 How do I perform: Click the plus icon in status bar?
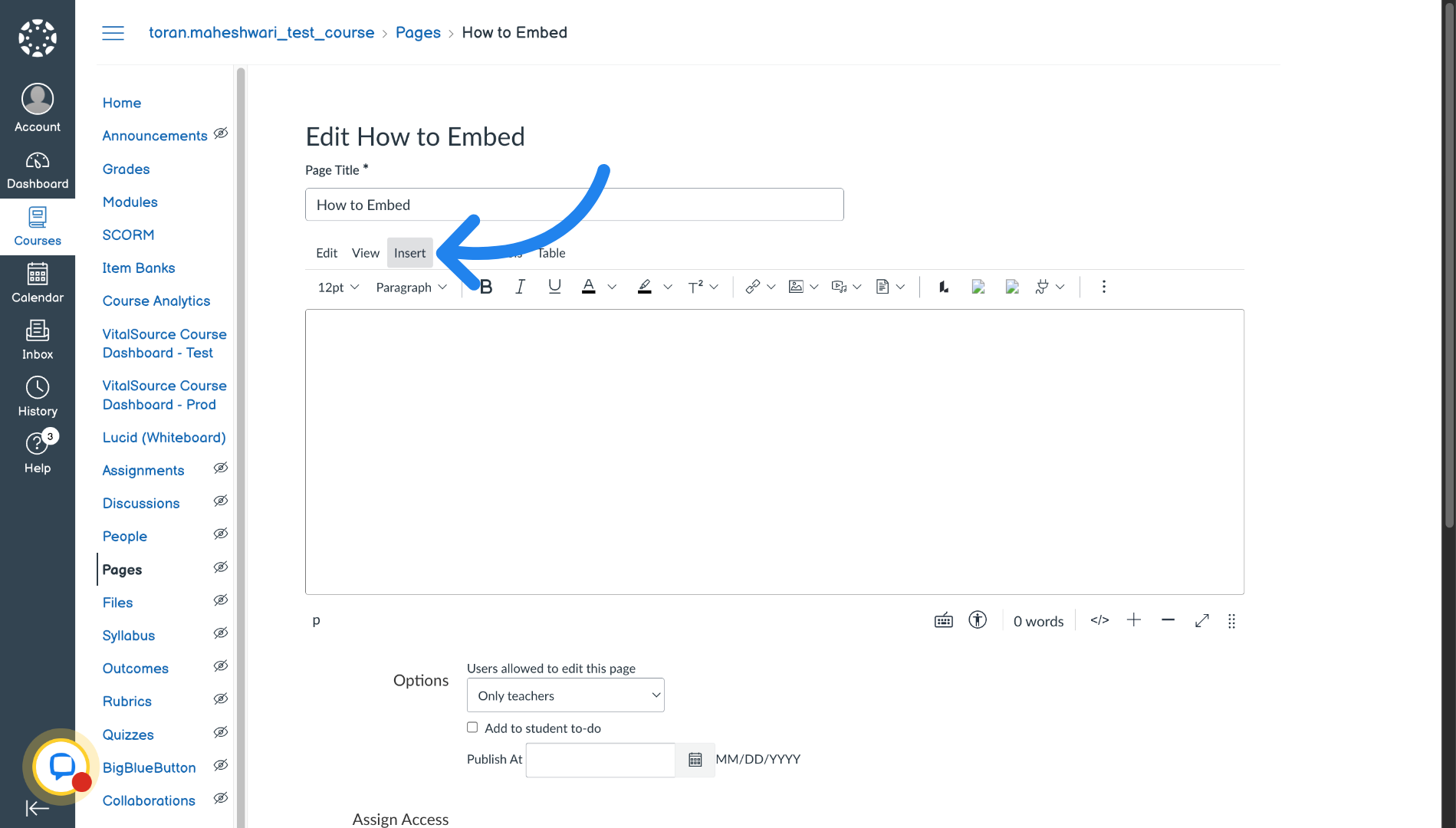pyautogui.click(x=1134, y=620)
